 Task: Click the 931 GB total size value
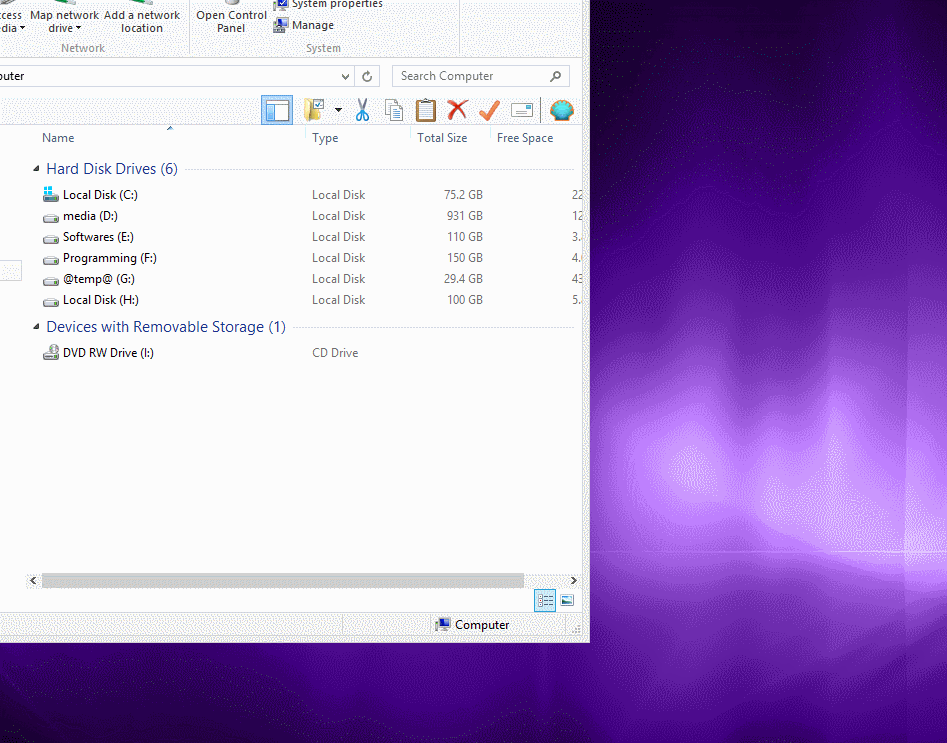click(464, 216)
